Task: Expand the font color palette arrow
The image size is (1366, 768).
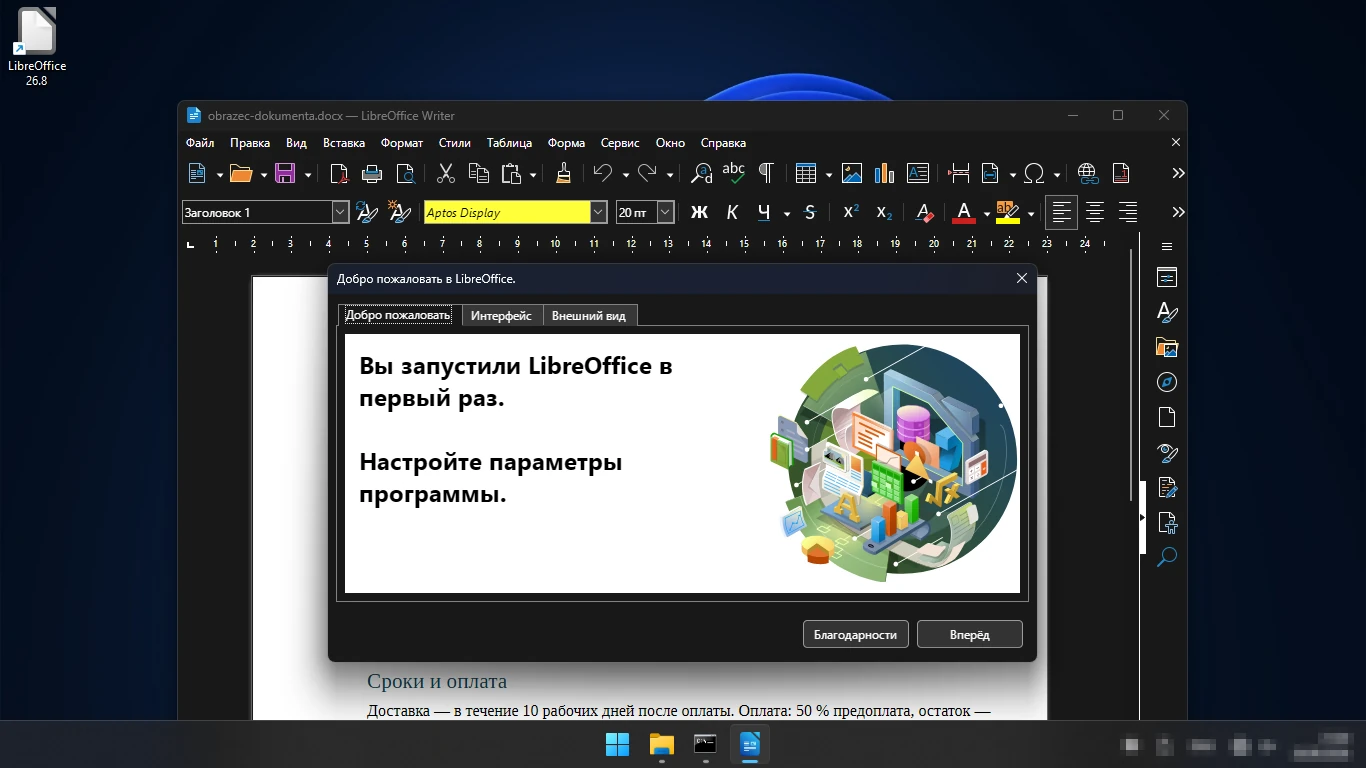Action: 986,213
